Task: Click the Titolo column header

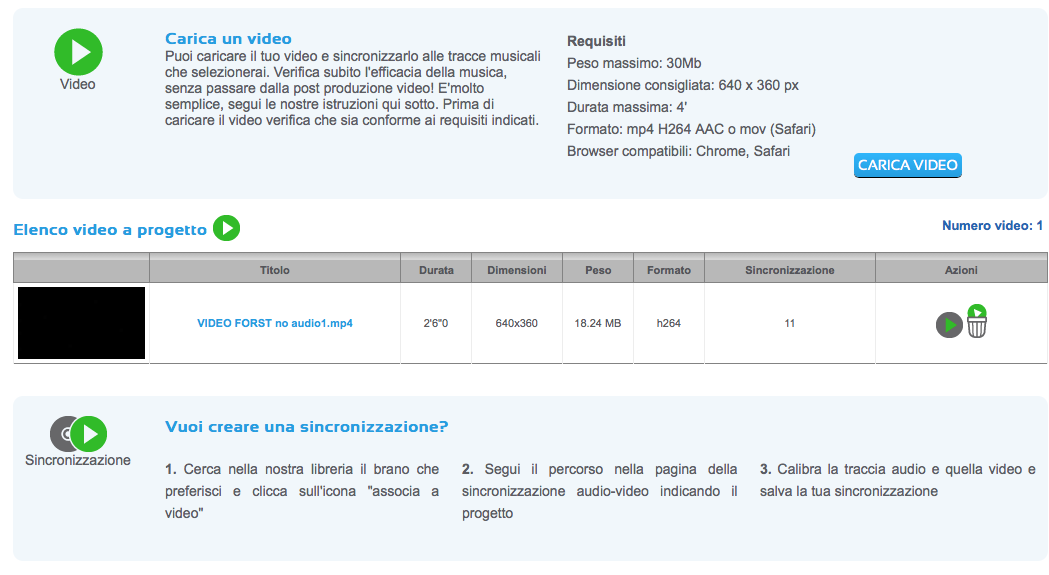Action: click(275, 270)
